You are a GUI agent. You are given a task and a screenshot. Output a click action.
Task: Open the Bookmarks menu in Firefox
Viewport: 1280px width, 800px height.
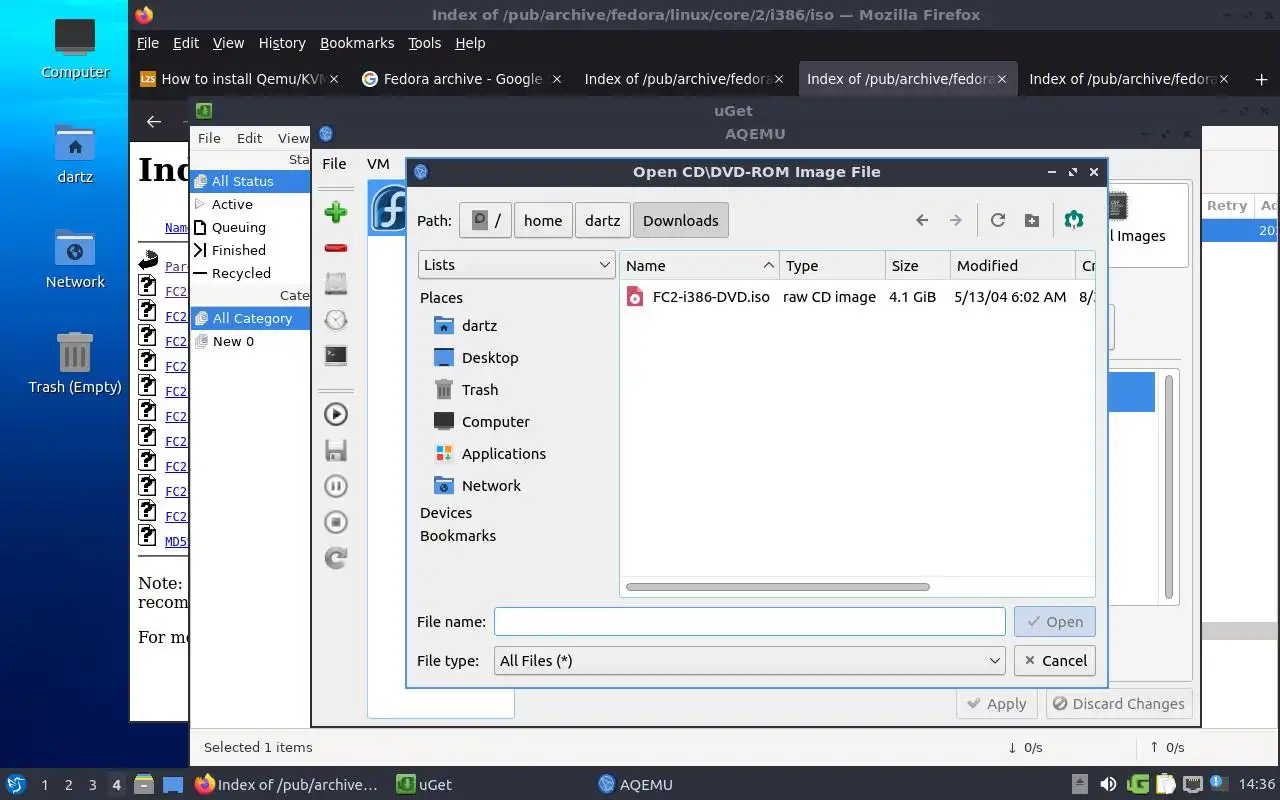point(357,43)
